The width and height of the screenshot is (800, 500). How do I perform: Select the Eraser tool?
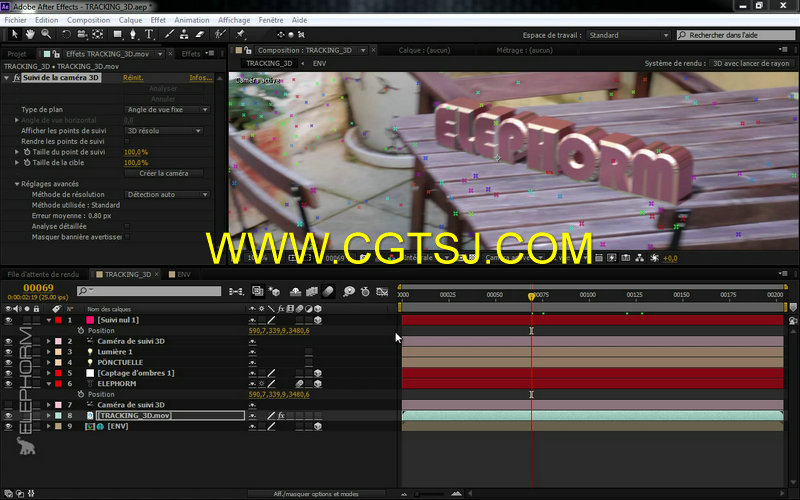pyautogui.click(x=200, y=34)
